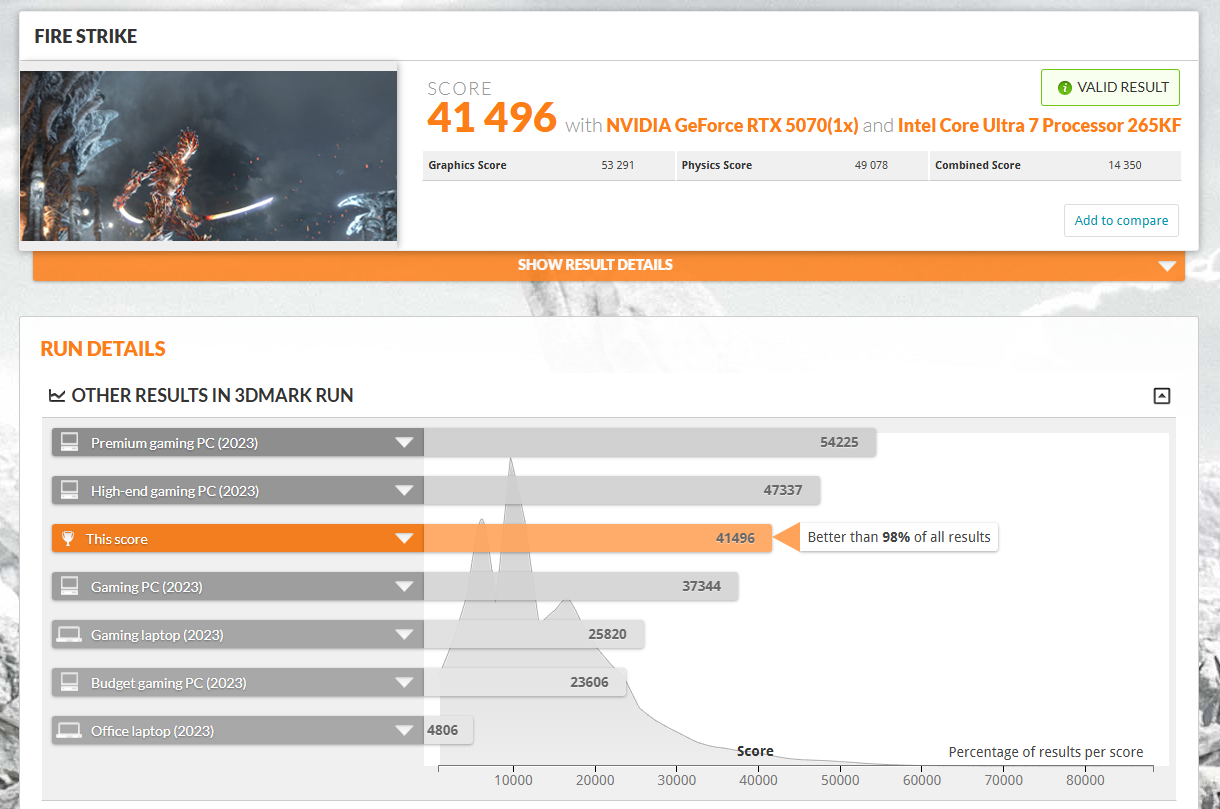Collapse the Other Results in 3DMark Run section

(x=1161, y=396)
